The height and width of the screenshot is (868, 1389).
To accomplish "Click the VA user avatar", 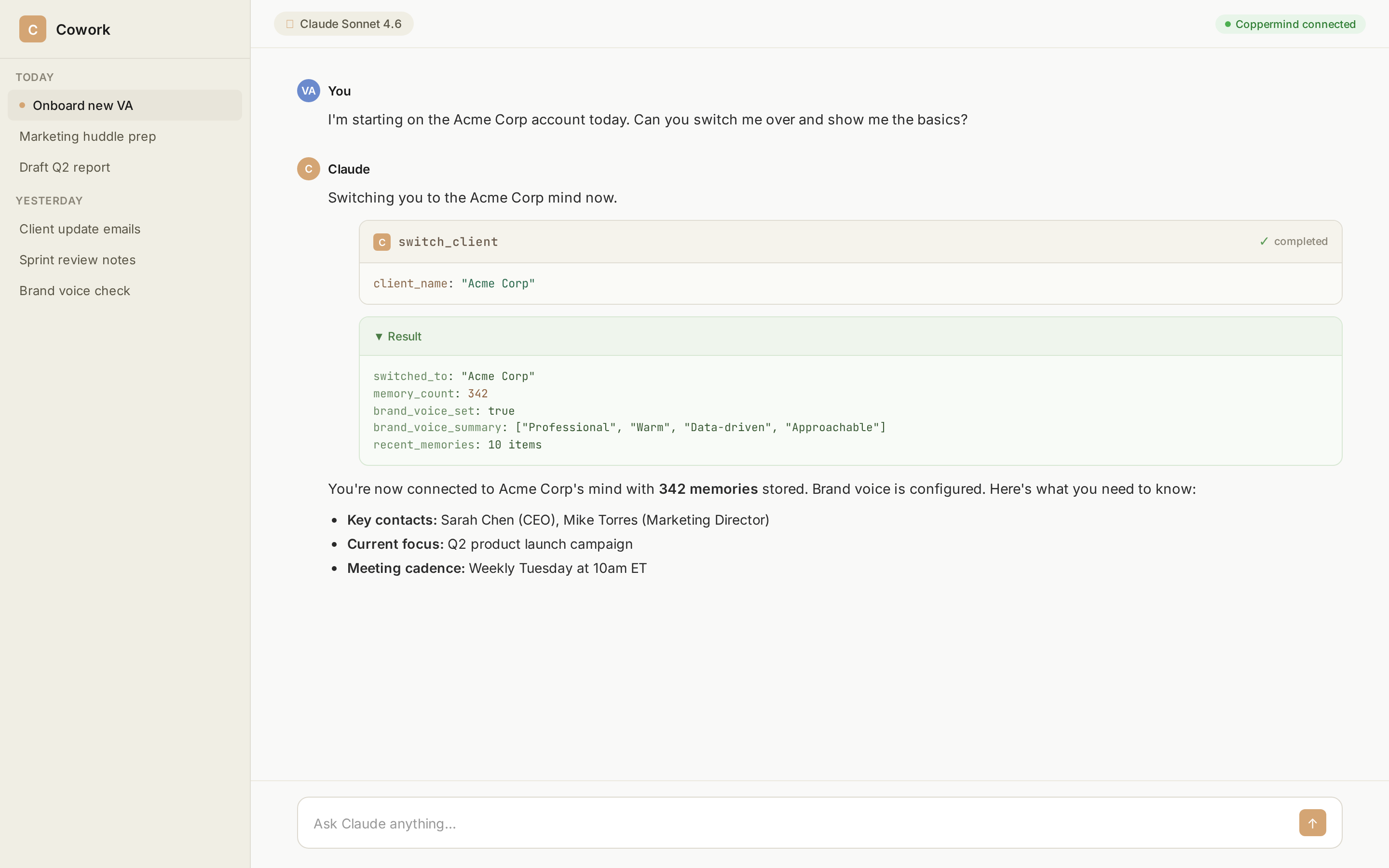I will pyautogui.click(x=308, y=91).
